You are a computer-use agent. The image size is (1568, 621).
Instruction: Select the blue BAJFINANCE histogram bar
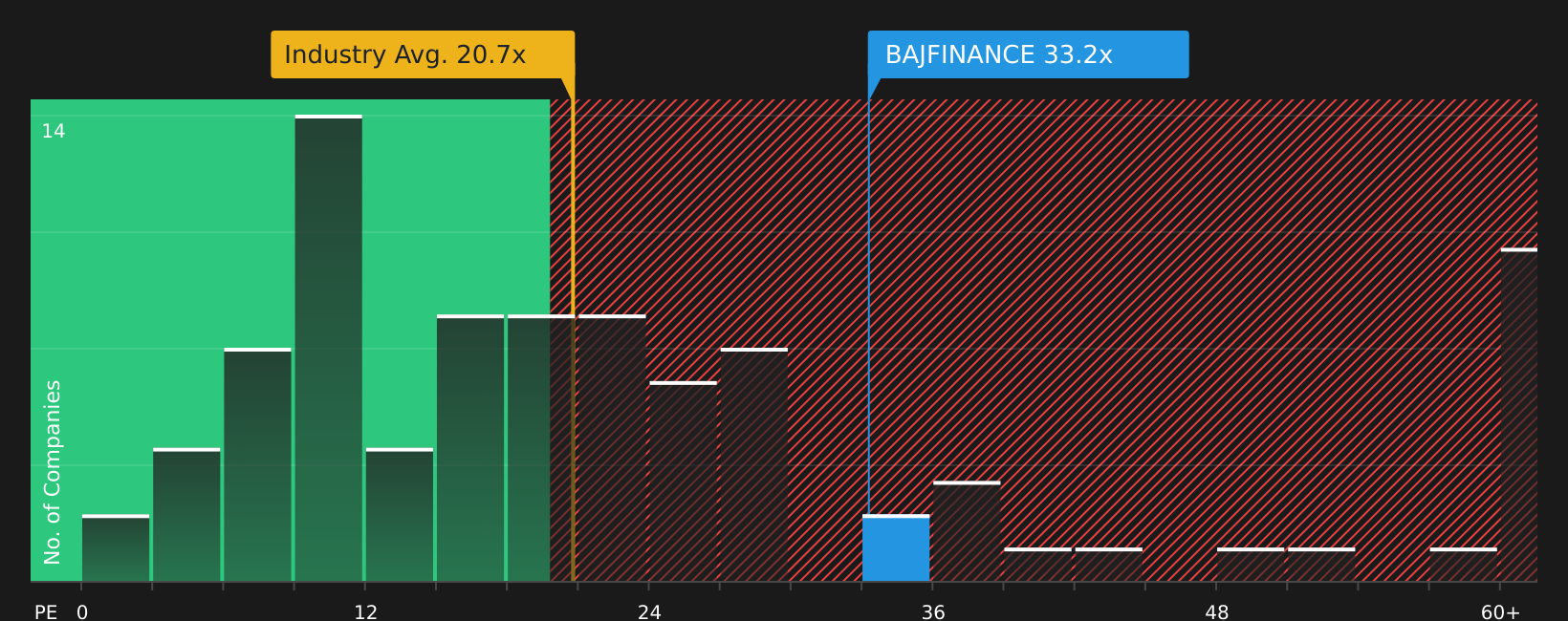[x=896, y=548]
